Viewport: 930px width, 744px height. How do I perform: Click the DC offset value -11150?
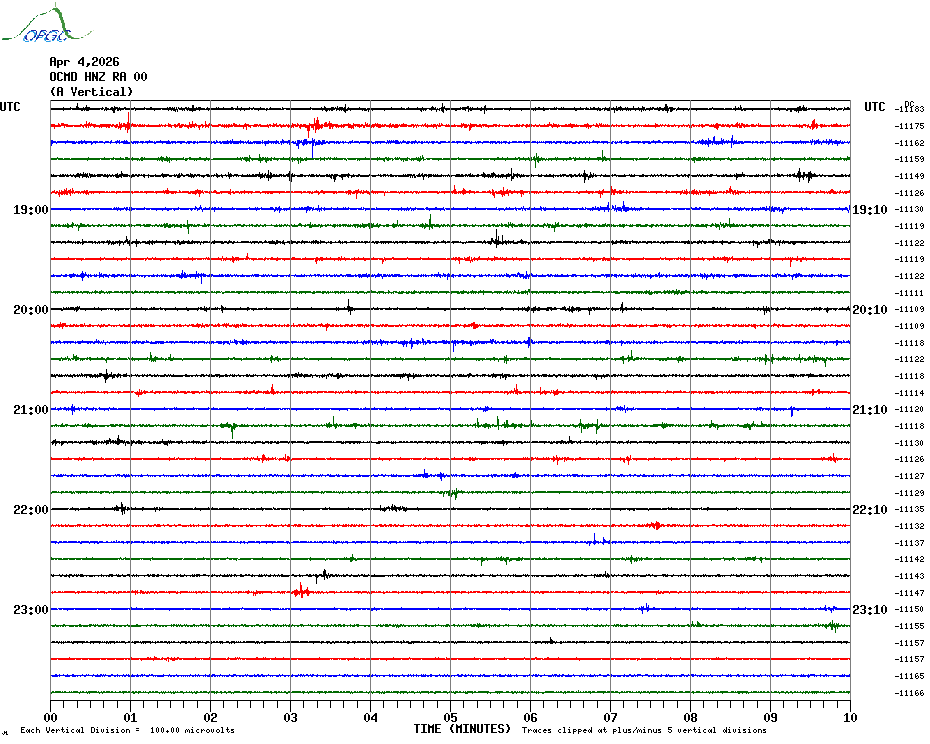pos(910,609)
